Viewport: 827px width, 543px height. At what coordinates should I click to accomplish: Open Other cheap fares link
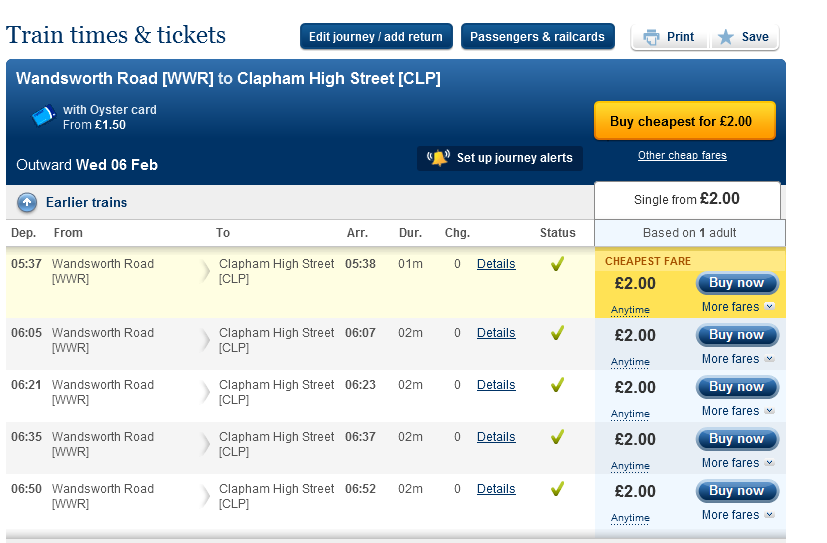click(x=682, y=155)
